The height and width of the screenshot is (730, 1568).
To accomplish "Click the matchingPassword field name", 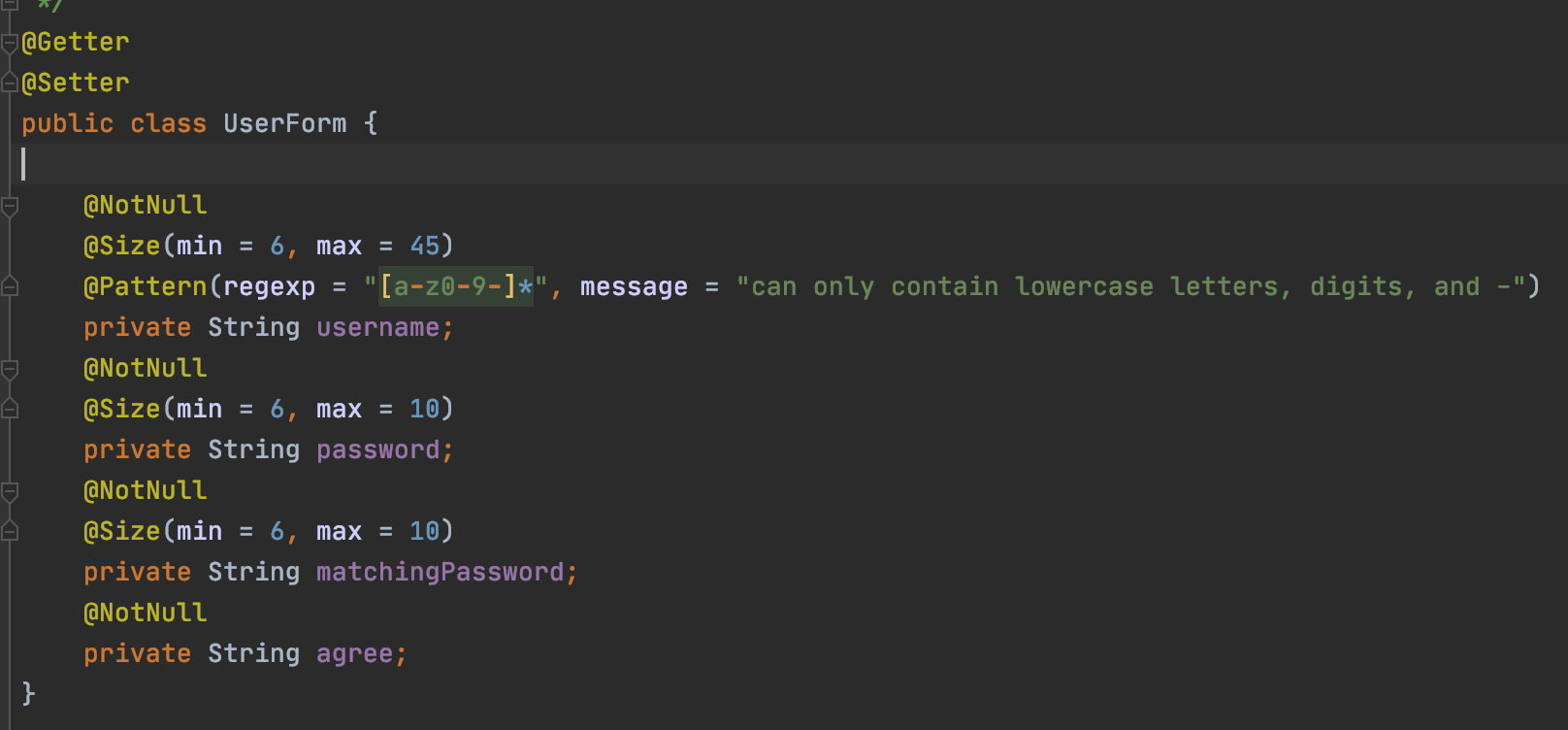I will 440,573.
